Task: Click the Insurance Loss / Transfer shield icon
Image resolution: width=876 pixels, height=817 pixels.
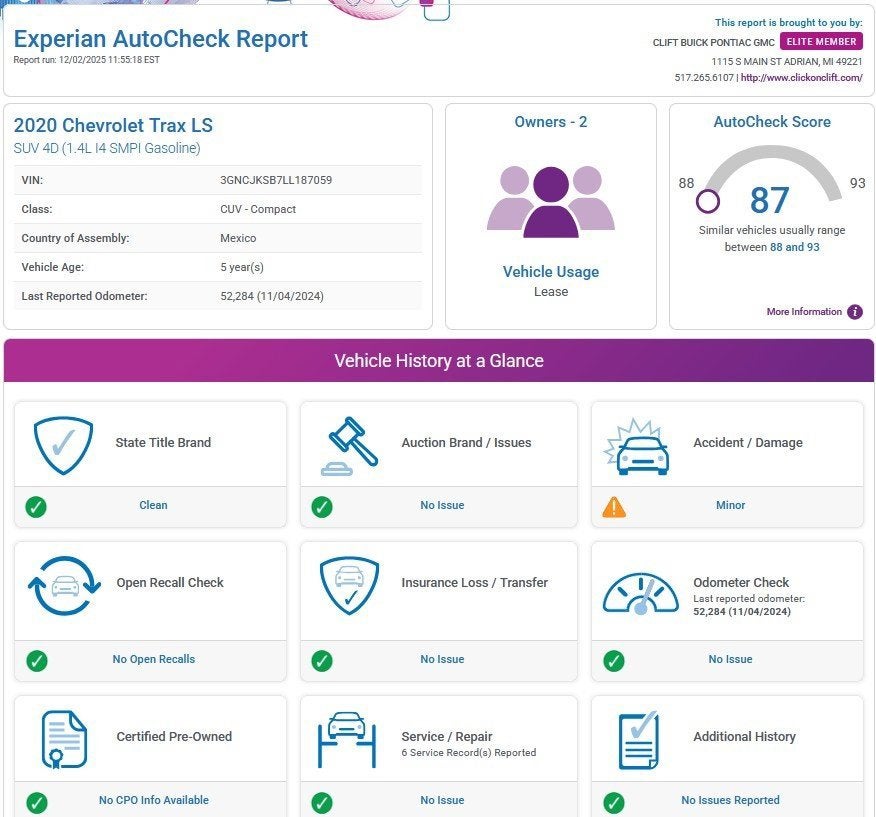Action: click(349, 585)
